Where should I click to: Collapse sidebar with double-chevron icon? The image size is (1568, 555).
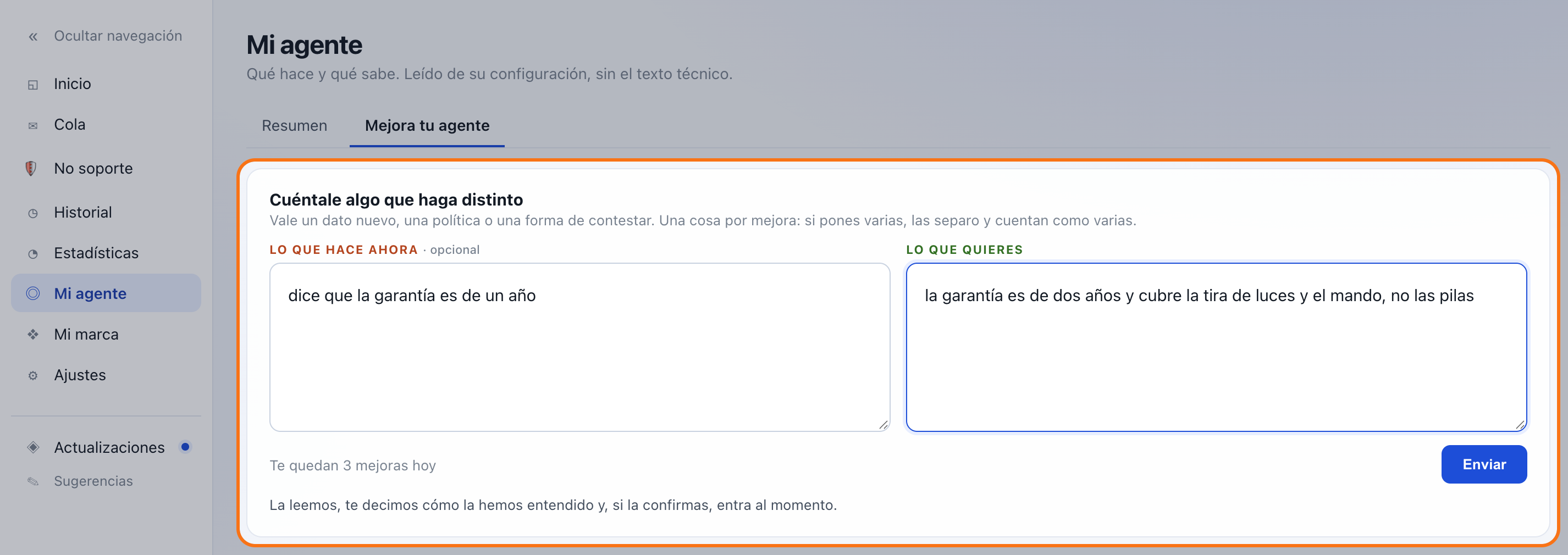[x=33, y=37]
